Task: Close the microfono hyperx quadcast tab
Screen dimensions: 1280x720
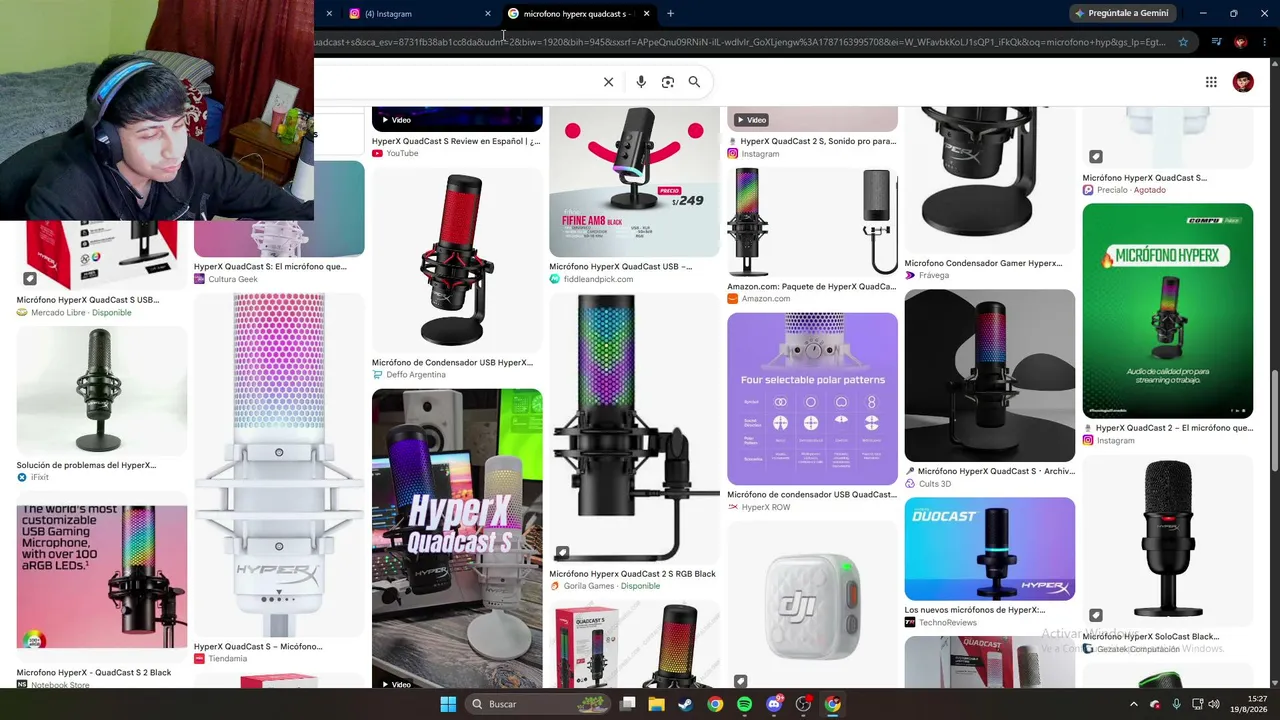Action: pyautogui.click(x=647, y=14)
